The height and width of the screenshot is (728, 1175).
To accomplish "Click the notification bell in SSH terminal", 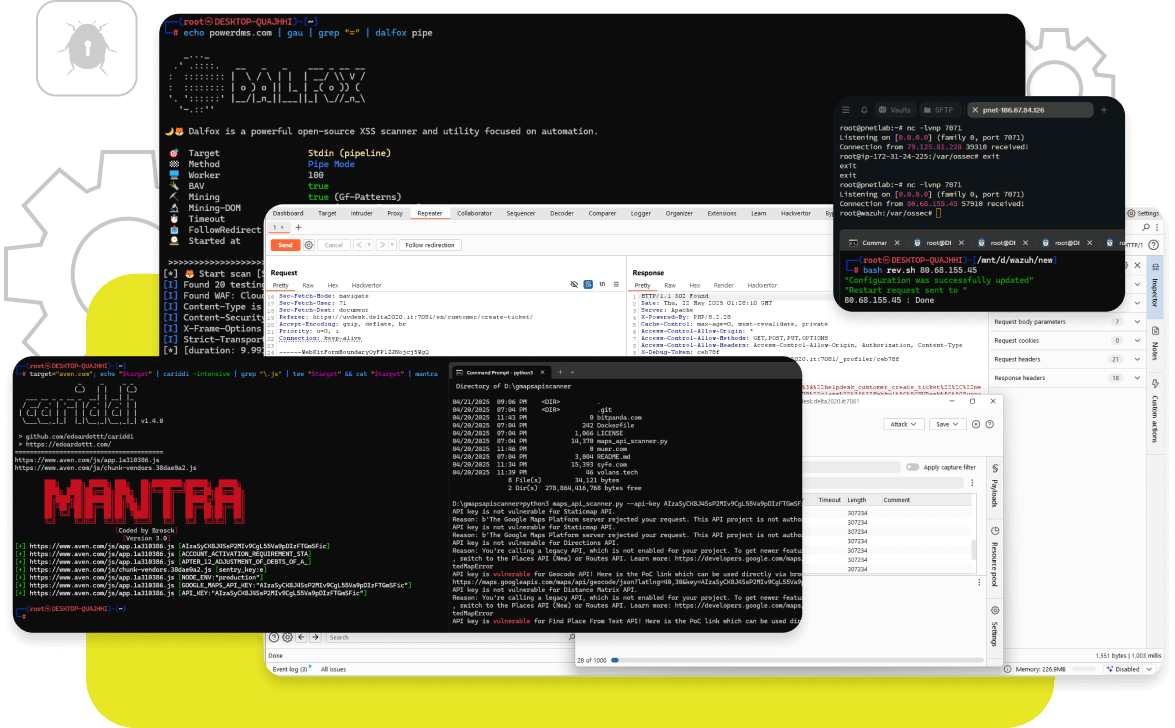I will pos(864,109).
